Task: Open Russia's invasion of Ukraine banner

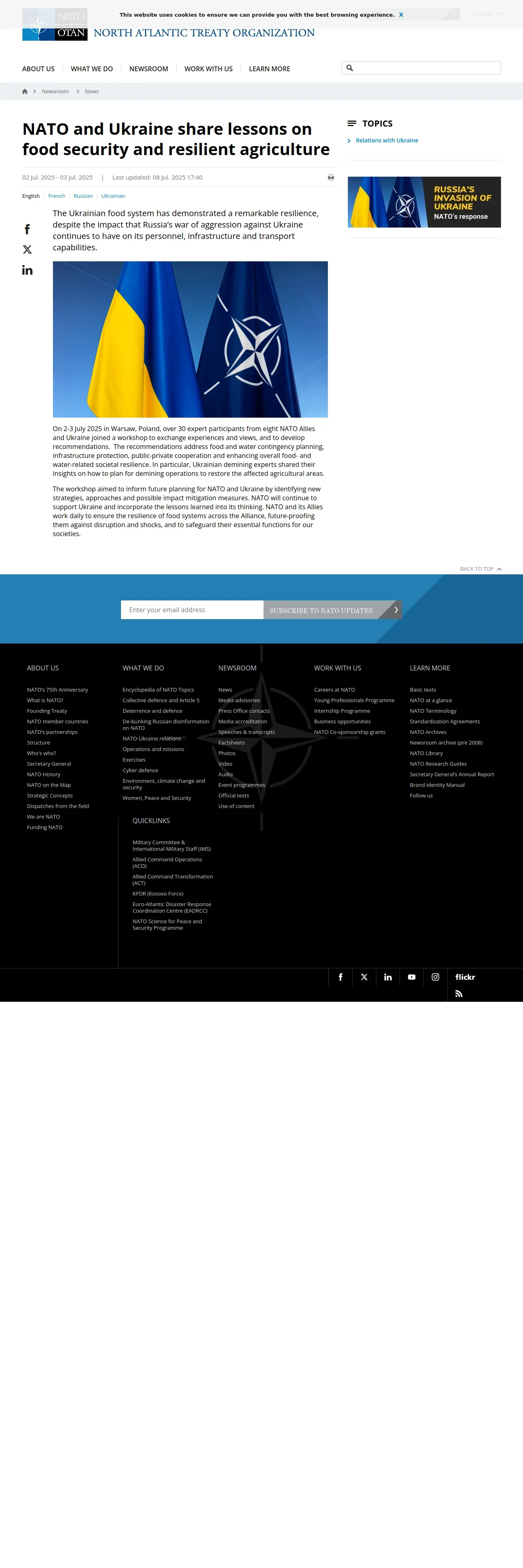Action: (x=424, y=202)
